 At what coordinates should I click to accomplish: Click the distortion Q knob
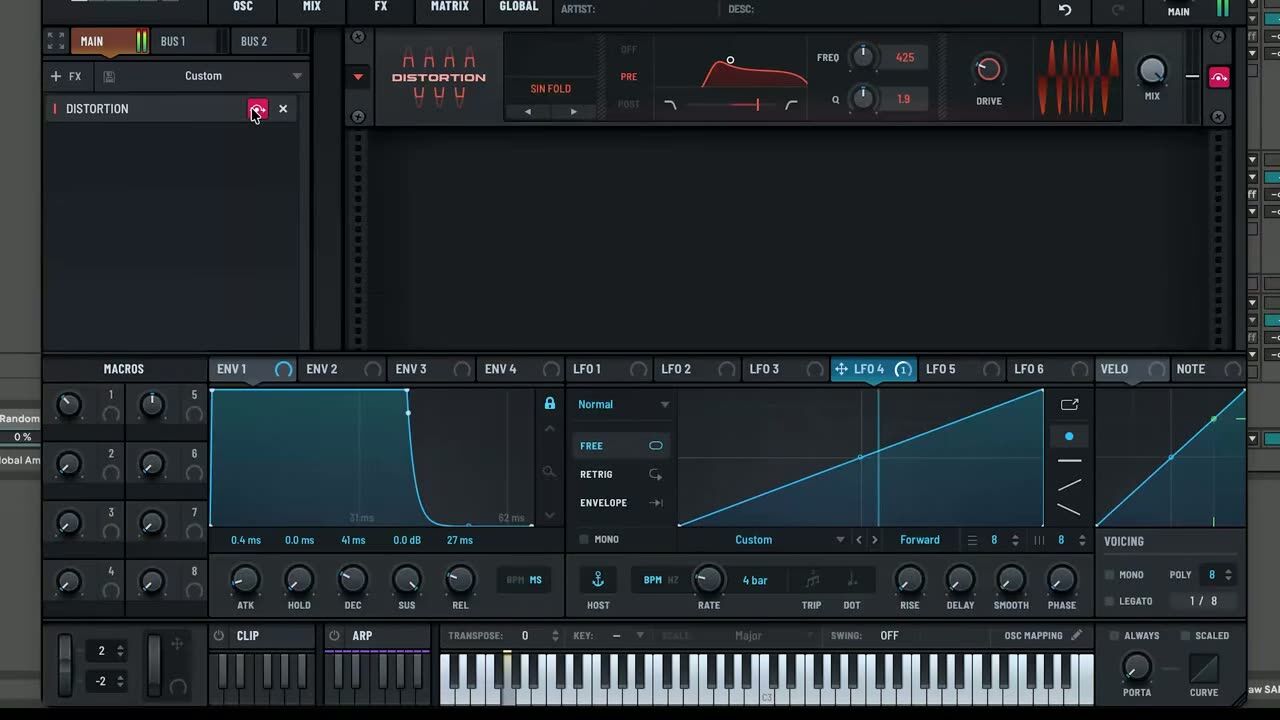[862, 99]
